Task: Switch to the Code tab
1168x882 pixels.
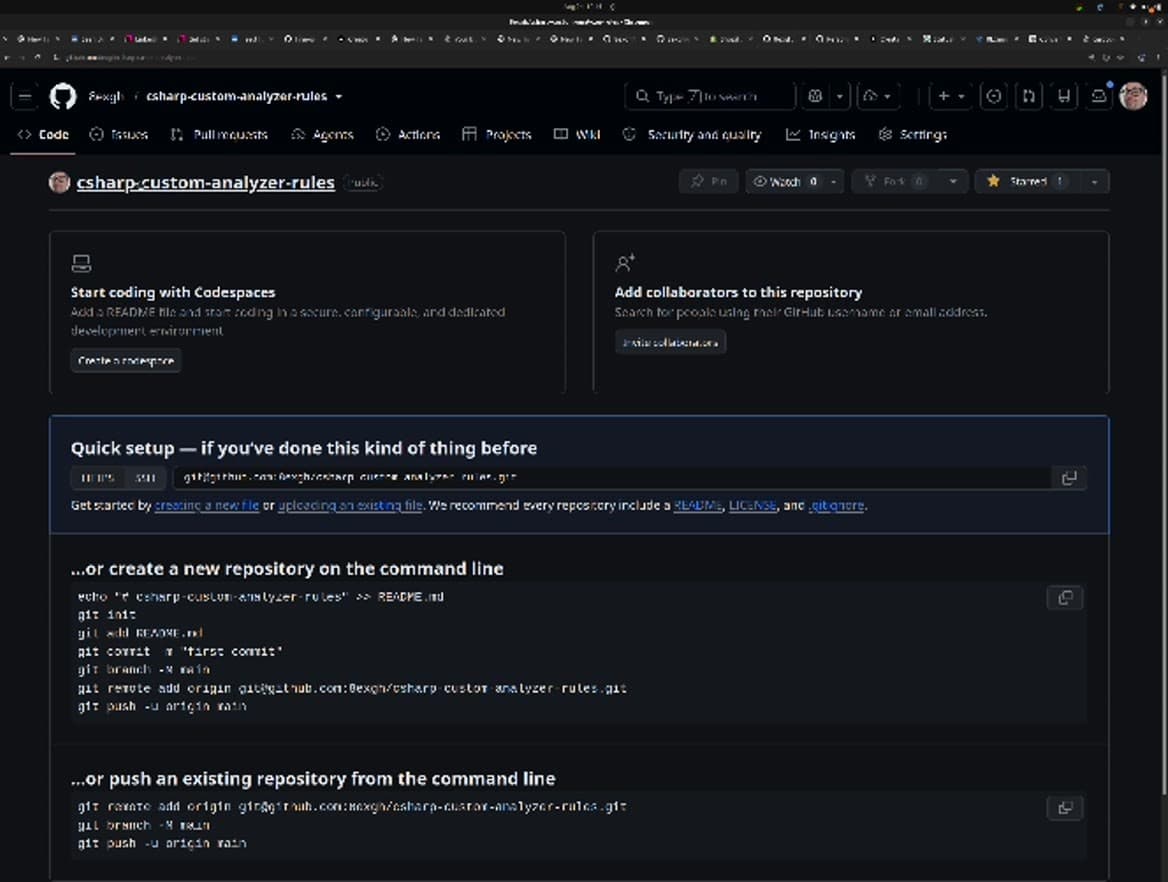Action: click(43, 135)
